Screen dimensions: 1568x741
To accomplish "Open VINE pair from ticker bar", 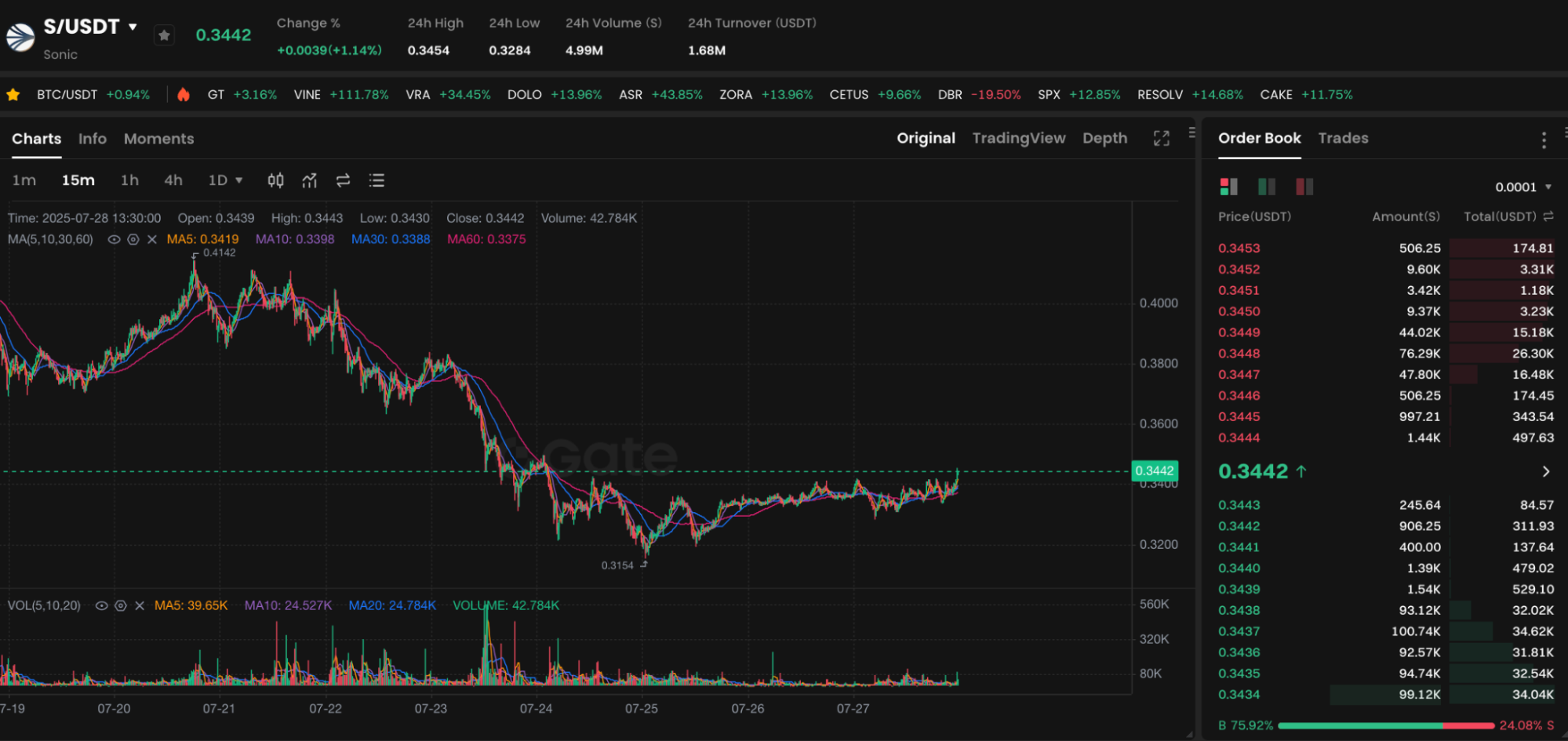I will (x=341, y=95).
